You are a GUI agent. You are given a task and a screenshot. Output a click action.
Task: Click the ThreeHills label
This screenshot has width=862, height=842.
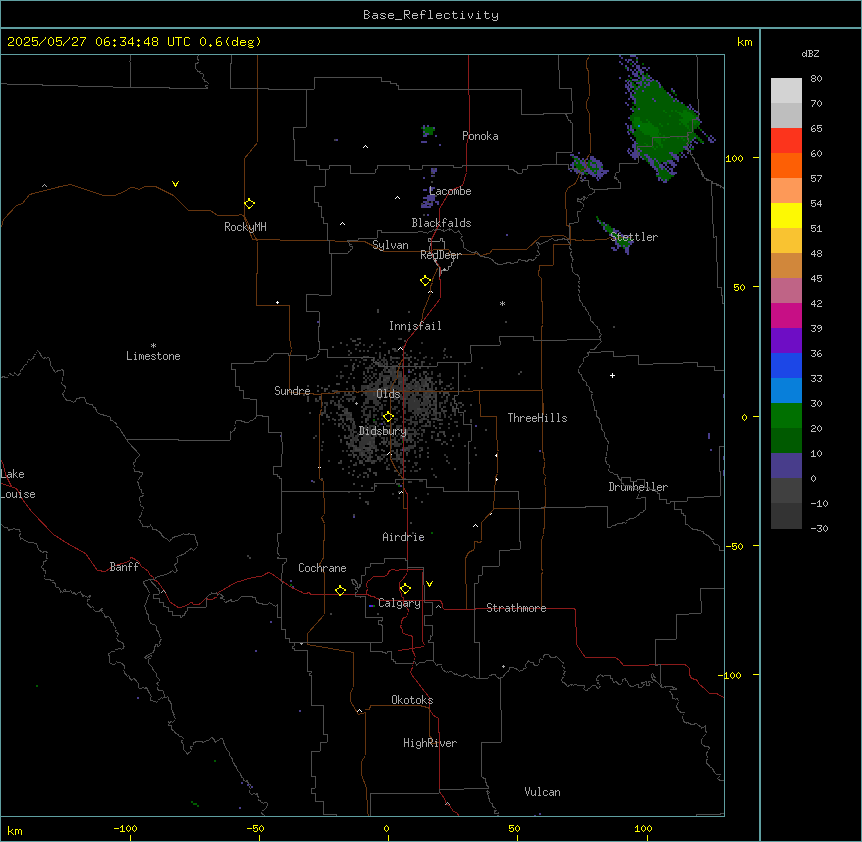click(x=538, y=418)
